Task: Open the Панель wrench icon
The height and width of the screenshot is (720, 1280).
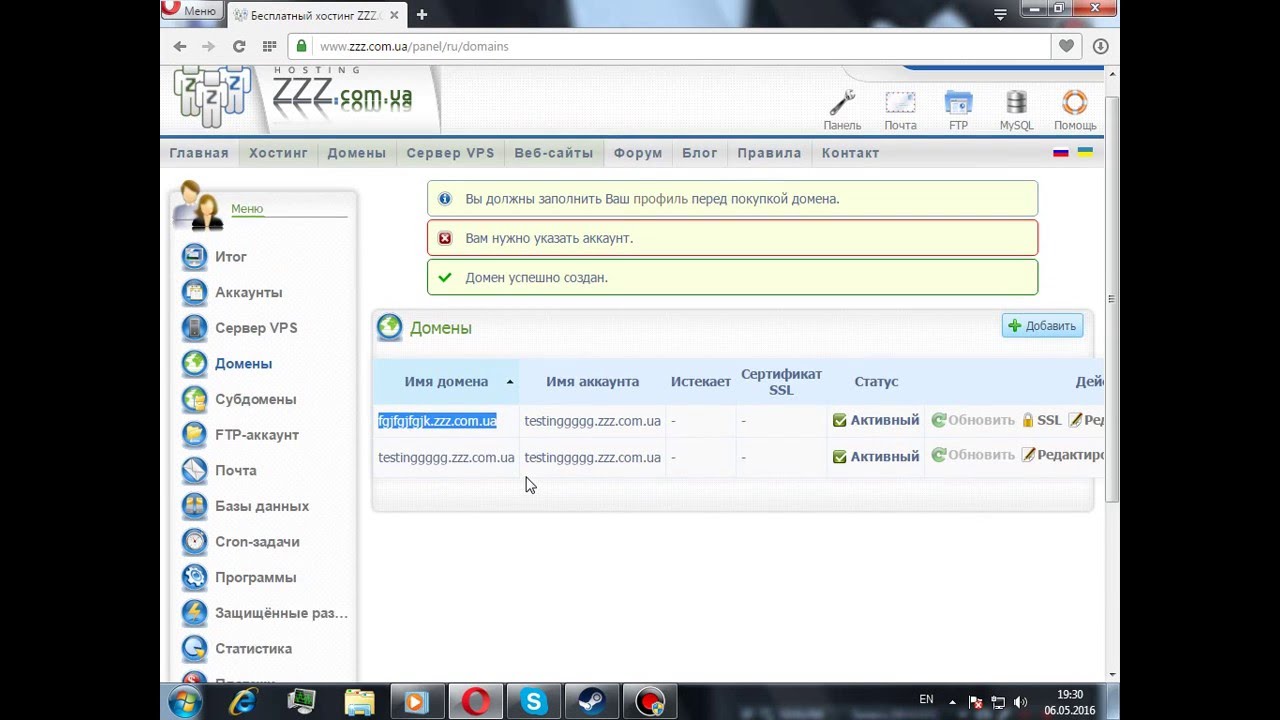Action: click(842, 103)
